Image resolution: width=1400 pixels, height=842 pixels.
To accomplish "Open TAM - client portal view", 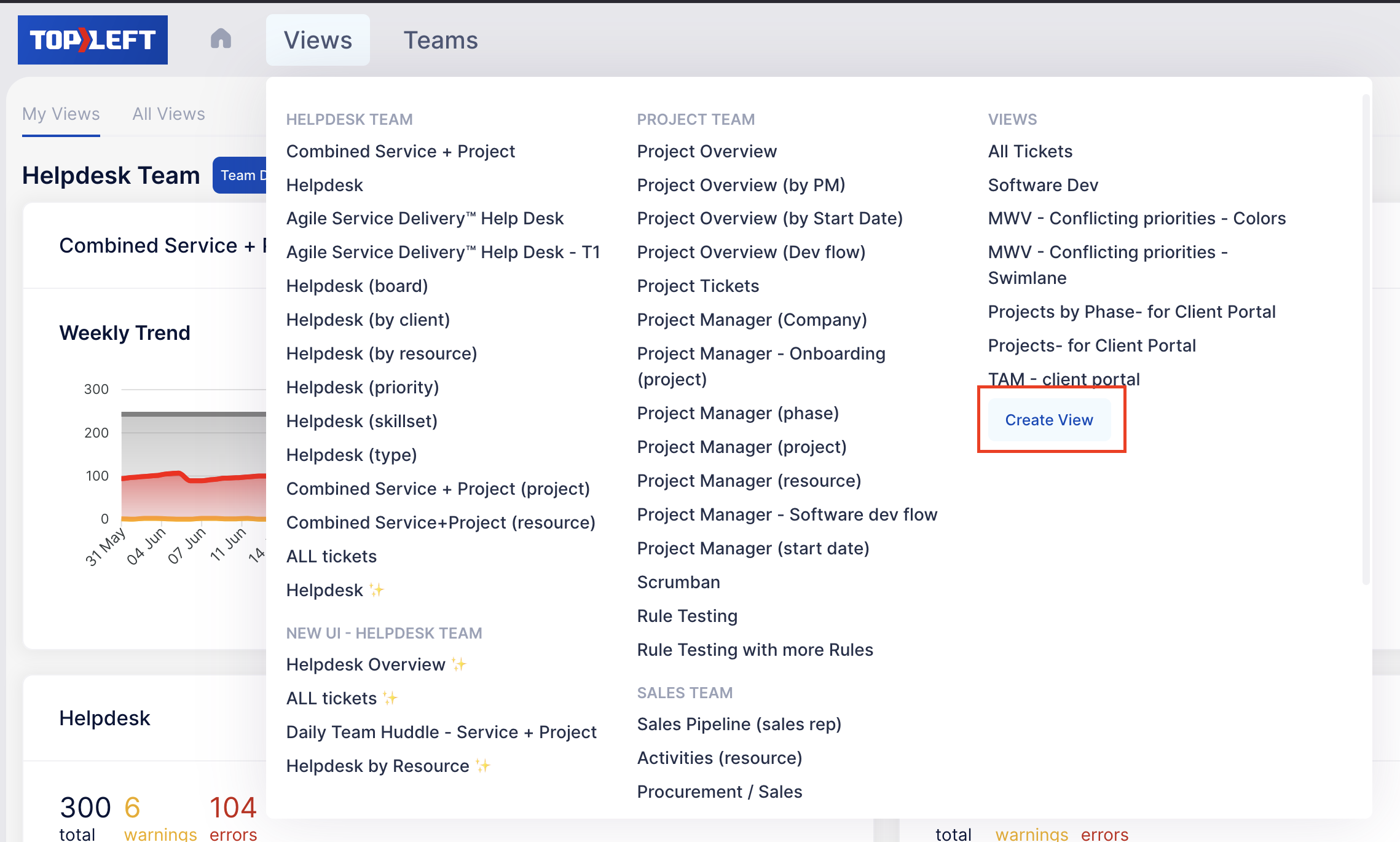I will pos(1064,379).
